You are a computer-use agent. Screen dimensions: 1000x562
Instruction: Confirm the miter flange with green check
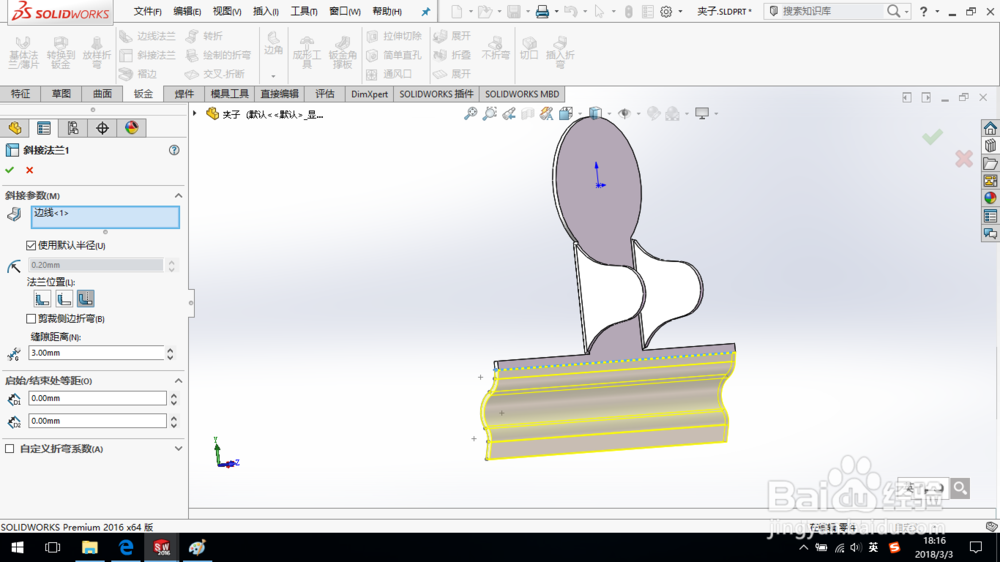tap(10, 170)
